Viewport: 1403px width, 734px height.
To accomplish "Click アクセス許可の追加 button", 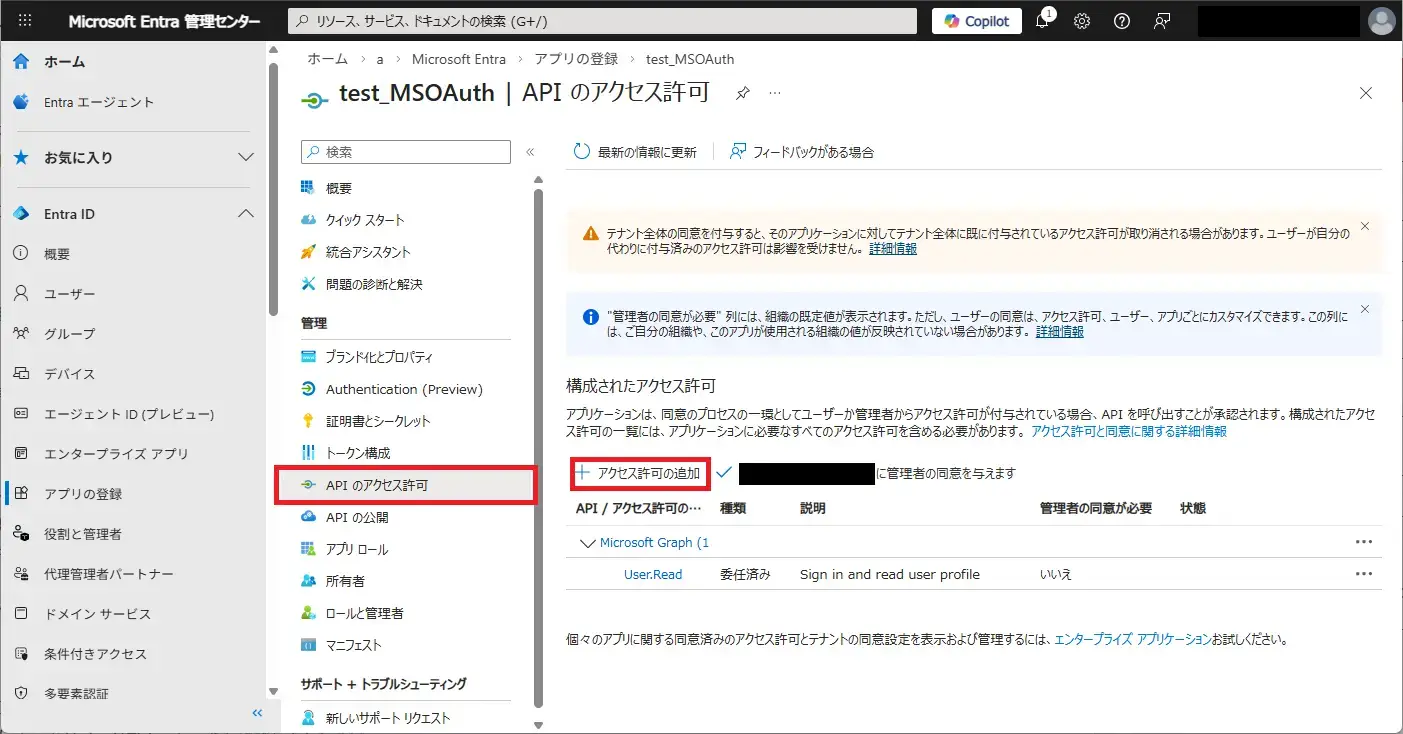I will click(x=640, y=473).
